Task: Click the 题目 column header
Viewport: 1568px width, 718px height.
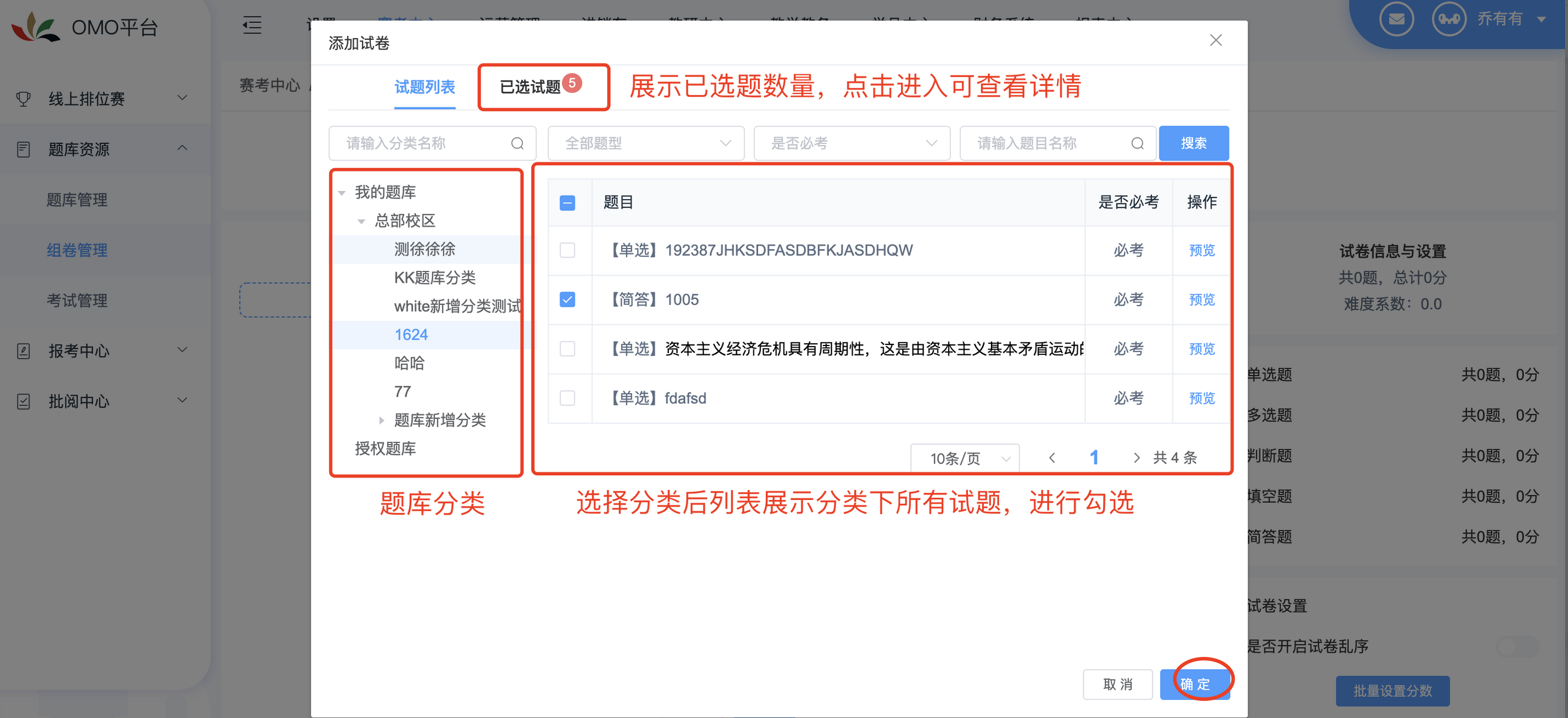Action: [x=618, y=202]
